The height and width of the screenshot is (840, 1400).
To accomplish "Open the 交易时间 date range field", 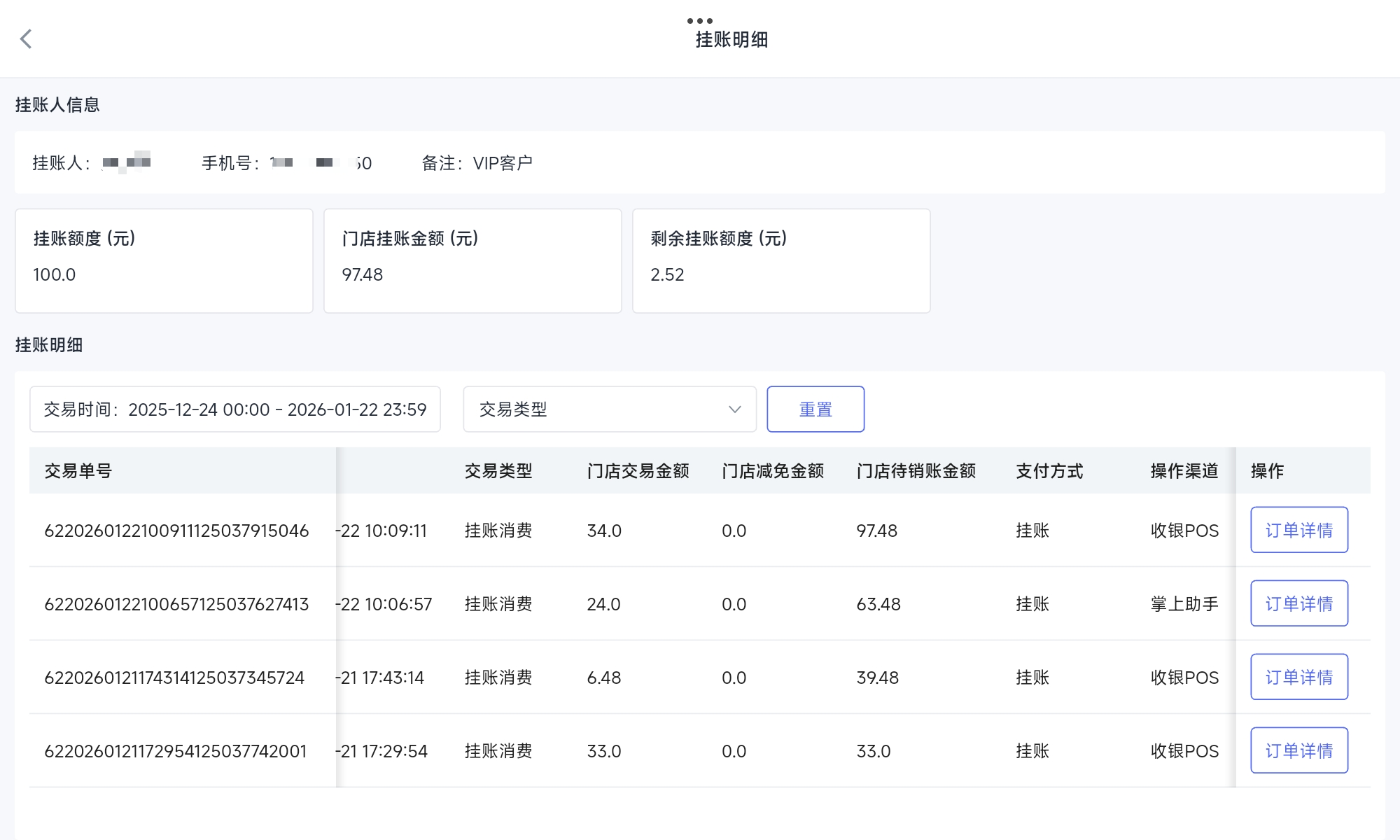I will pyautogui.click(x=235, y=409).
